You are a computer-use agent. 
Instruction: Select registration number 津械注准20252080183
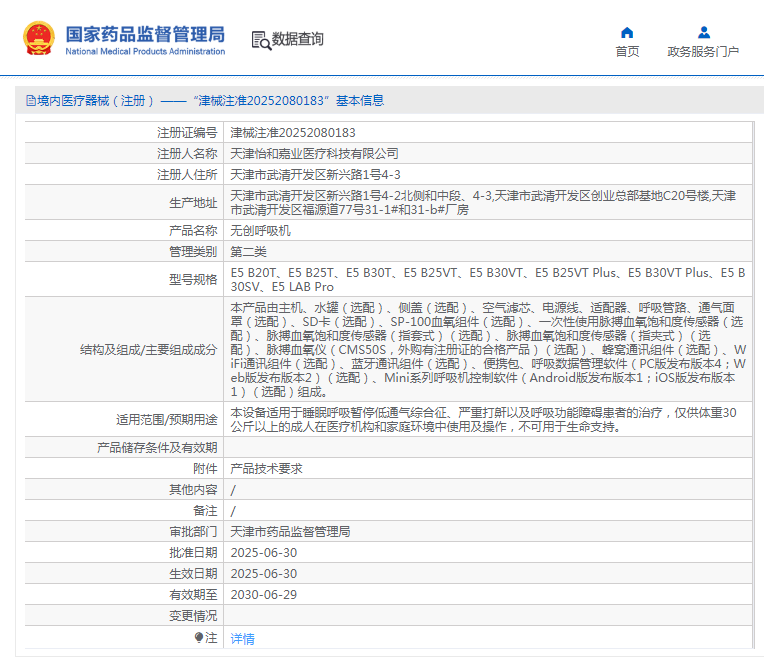(x=292, y=132)
